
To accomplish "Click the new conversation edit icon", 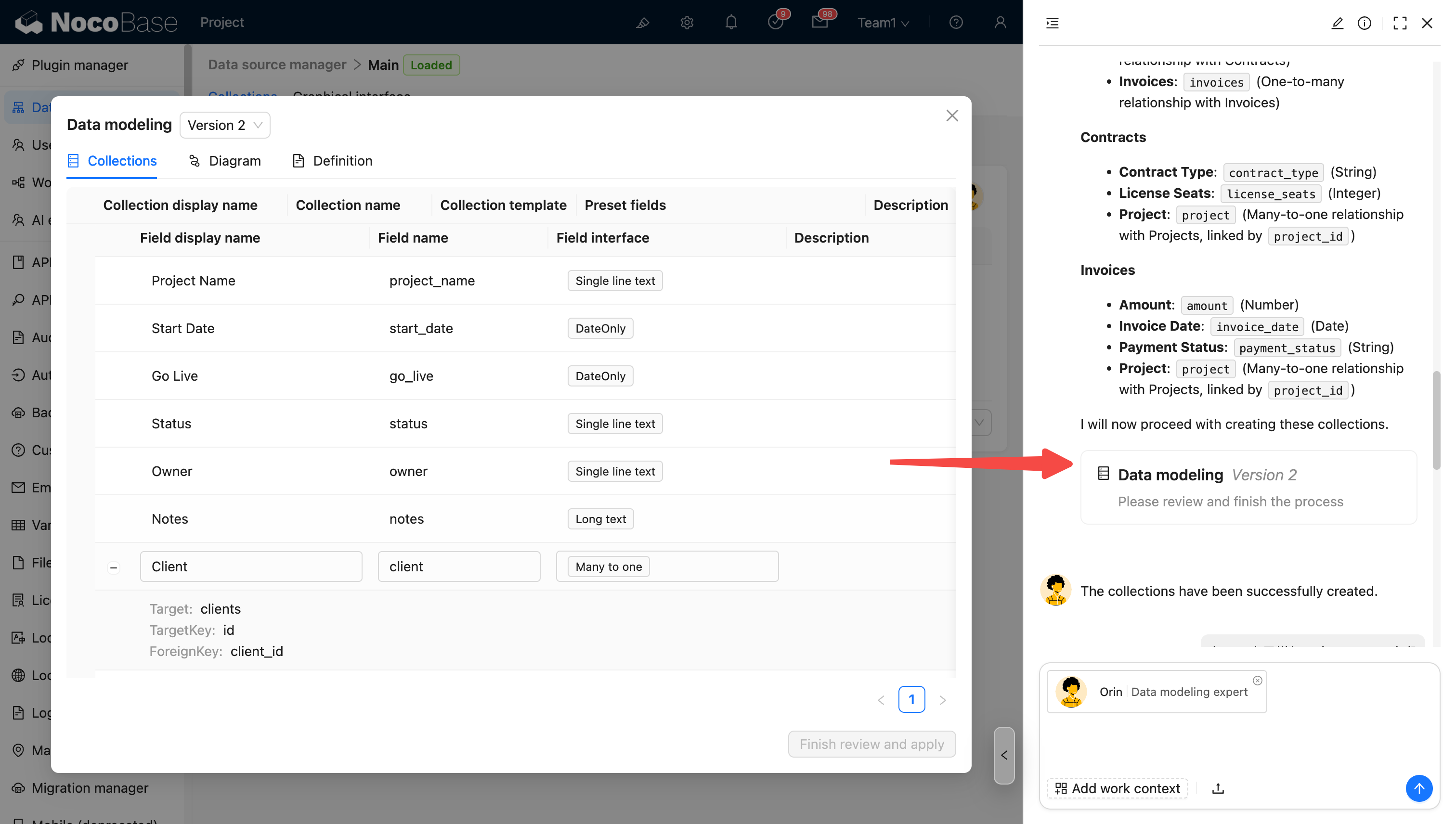I will [x=1337, y=23].
